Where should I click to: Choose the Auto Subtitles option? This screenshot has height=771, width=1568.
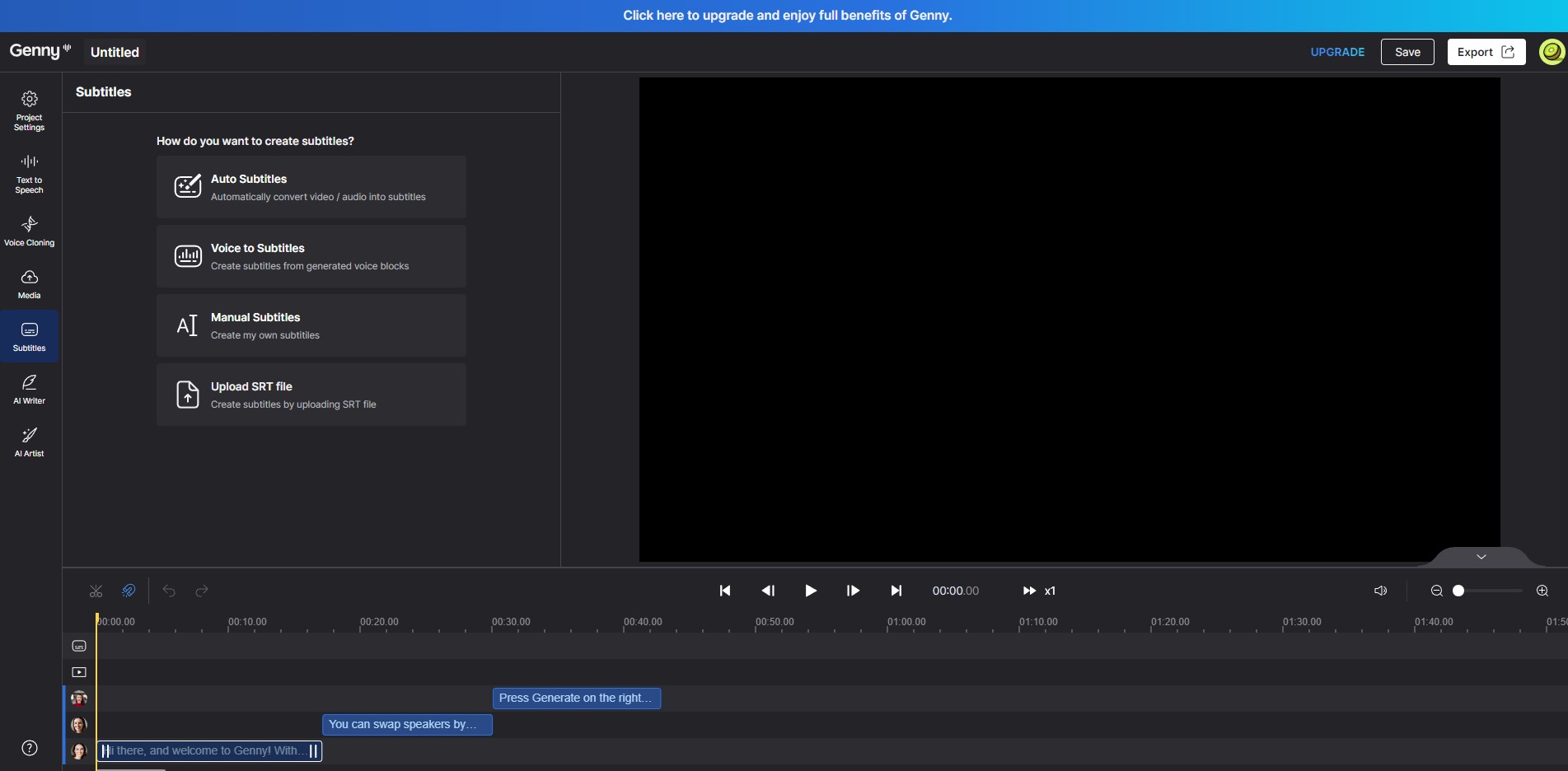coord(311,187)
